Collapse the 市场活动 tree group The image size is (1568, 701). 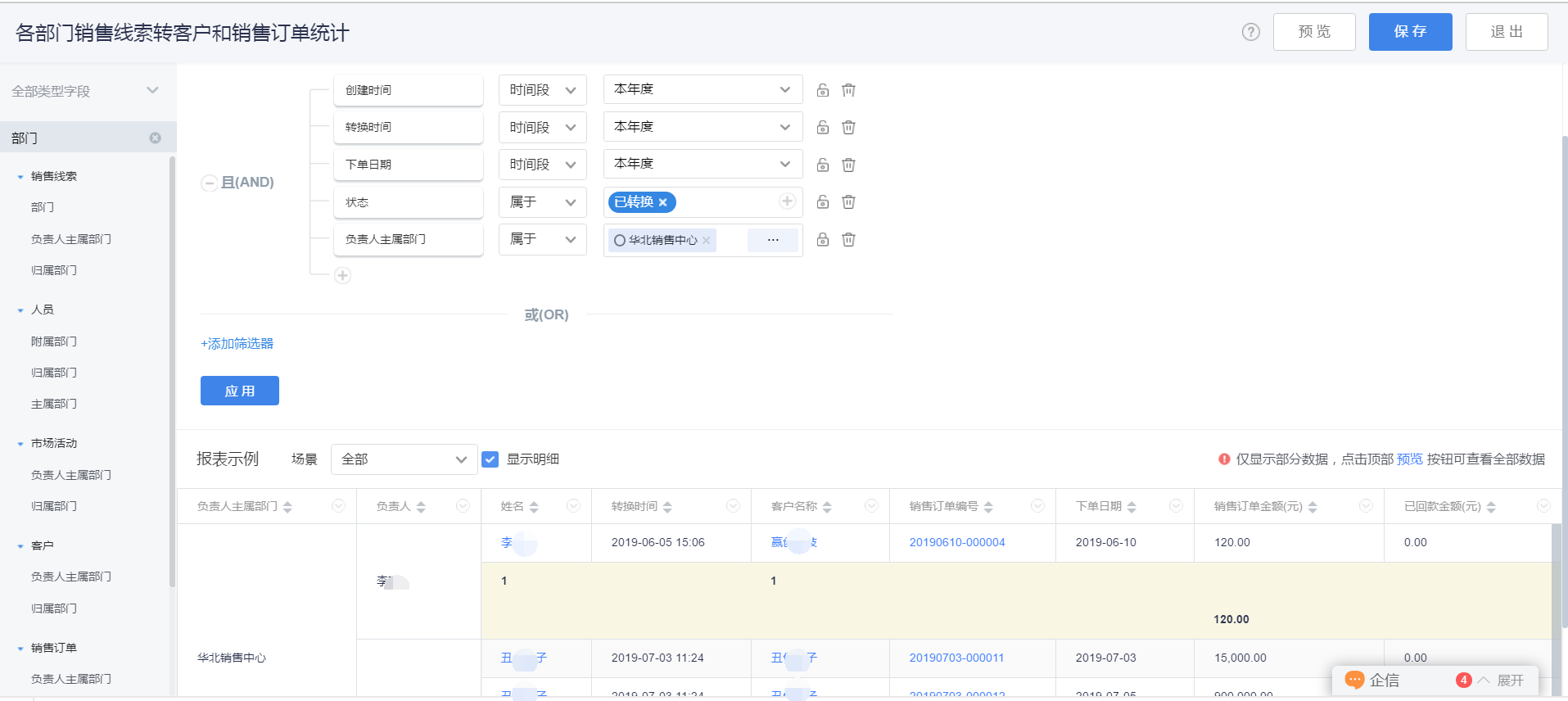[20, 444]
